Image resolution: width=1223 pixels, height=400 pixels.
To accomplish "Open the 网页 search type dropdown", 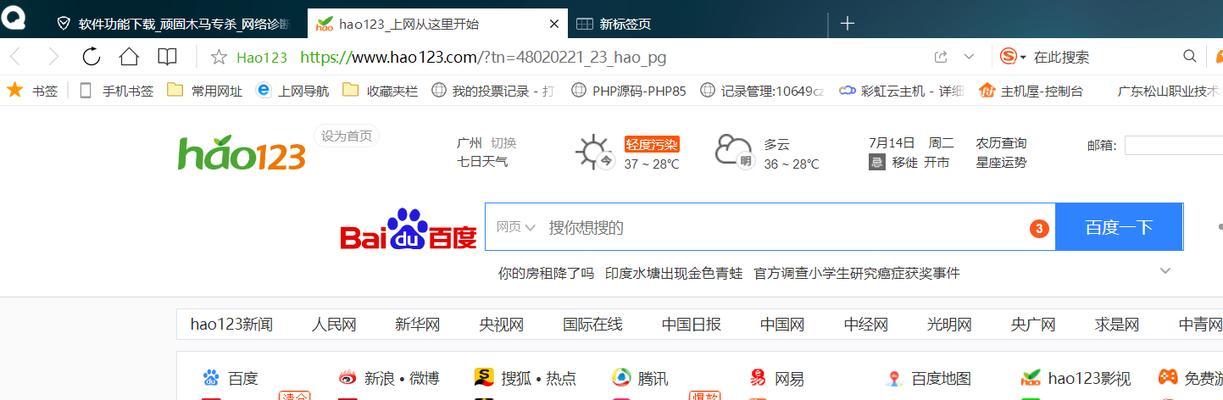I will (x=516, y=227).
